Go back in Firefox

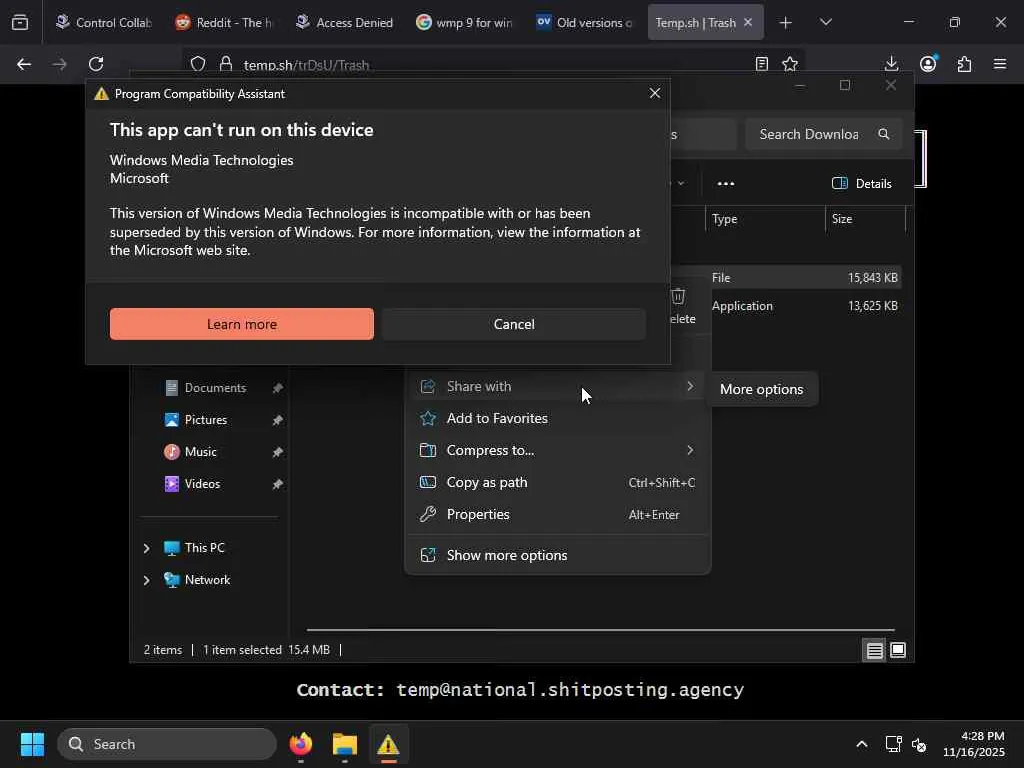pyautogui.click(x=24, y=64)
